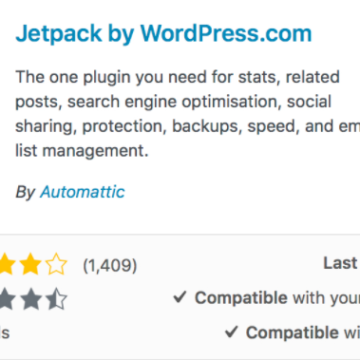
Task: Visit the Automattic author link
Action: point(82,192)
